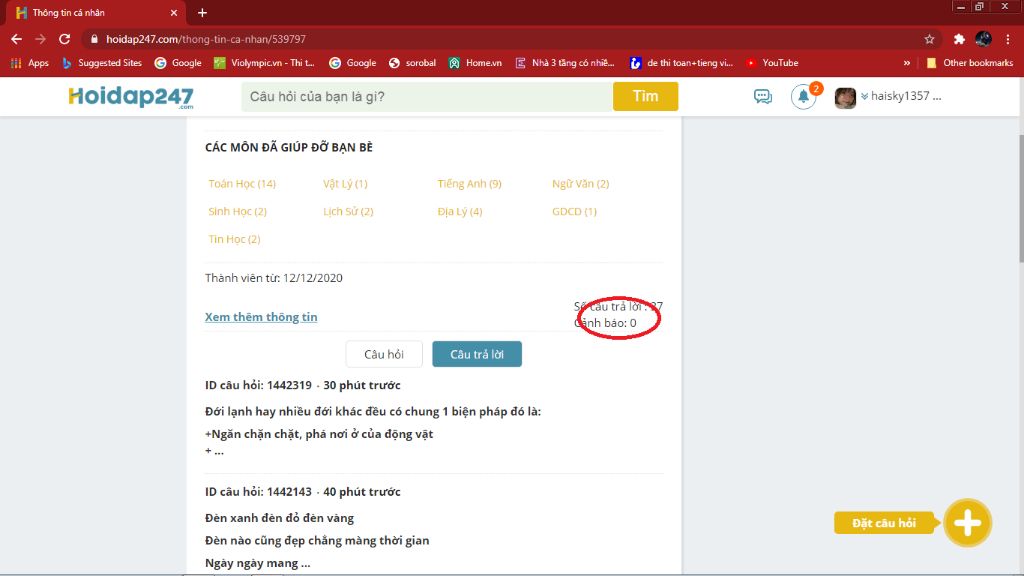Viewport: 1024px width, 576px height.
Task: Click Xem thêm thông tin link
Action: (261, 317)
